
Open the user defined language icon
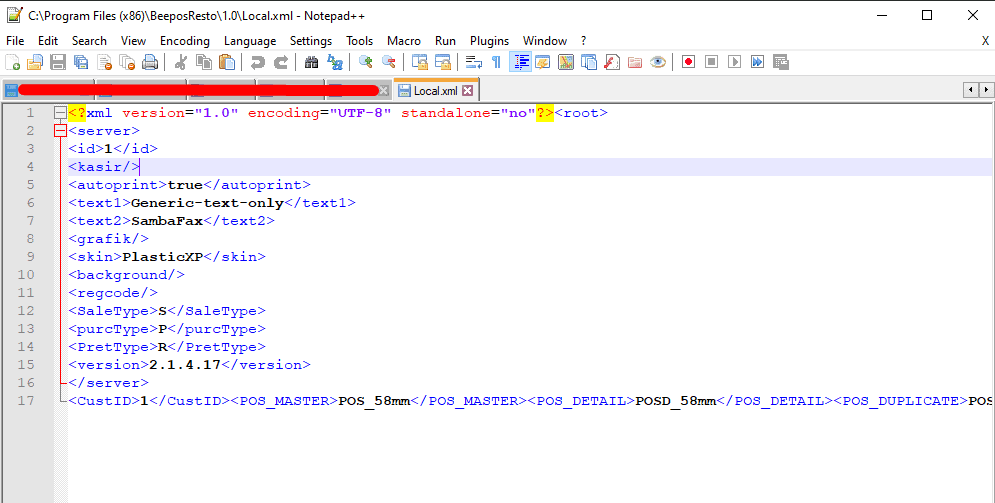(543, 62)
